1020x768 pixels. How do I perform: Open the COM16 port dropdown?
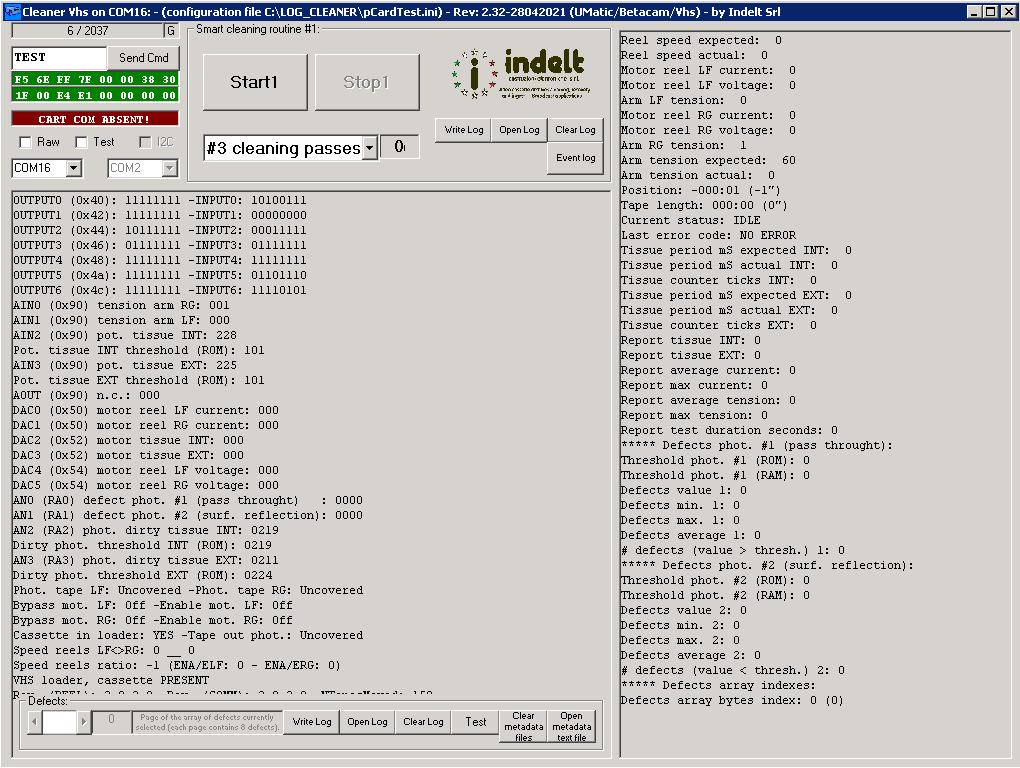[74, 168]
